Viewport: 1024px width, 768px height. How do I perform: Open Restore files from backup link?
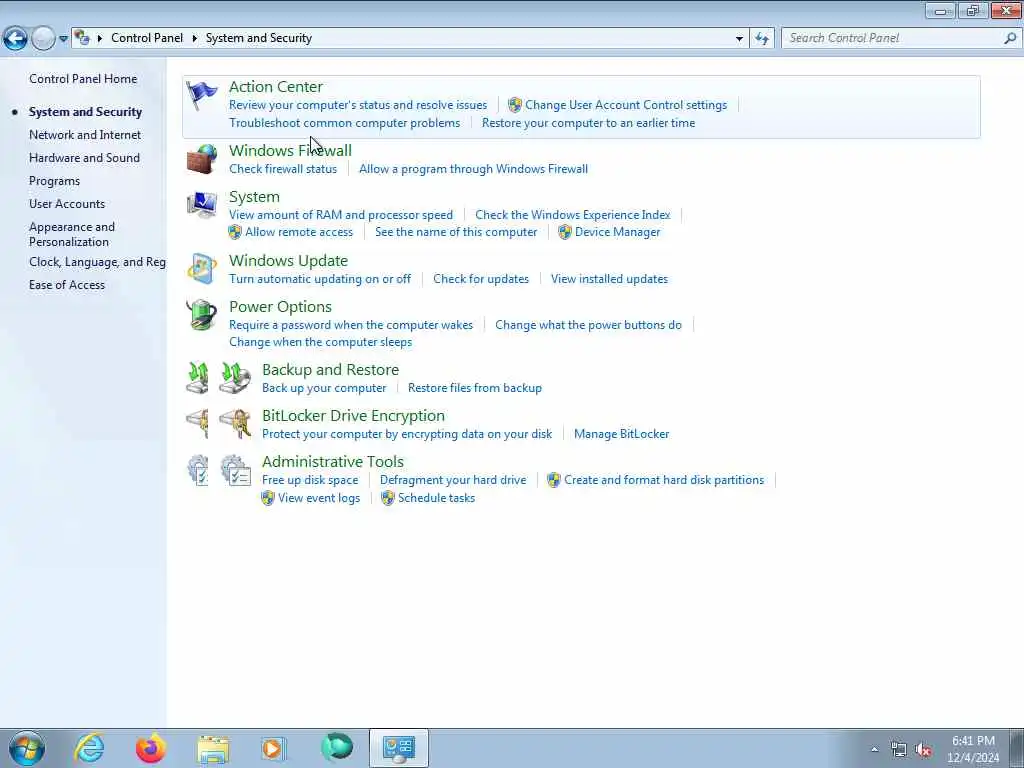pos(475,388)
